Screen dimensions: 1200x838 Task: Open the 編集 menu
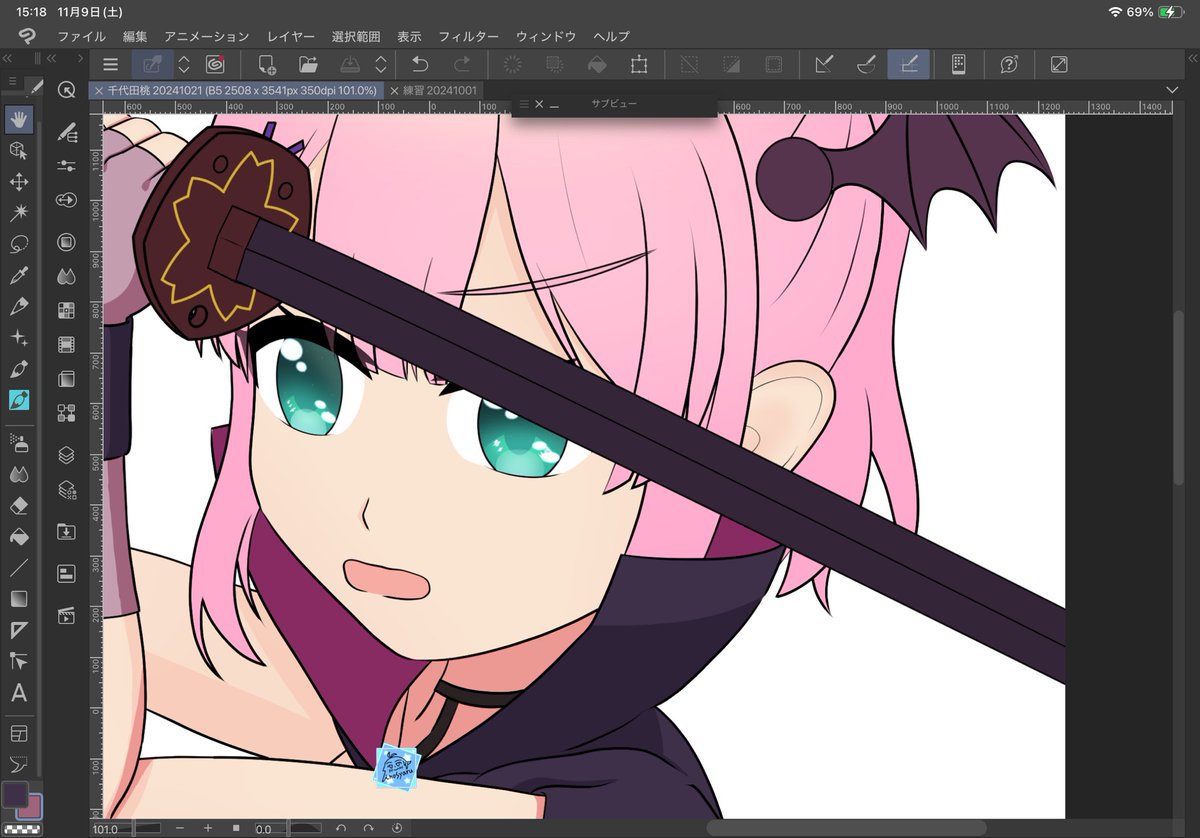coord(135,36)
